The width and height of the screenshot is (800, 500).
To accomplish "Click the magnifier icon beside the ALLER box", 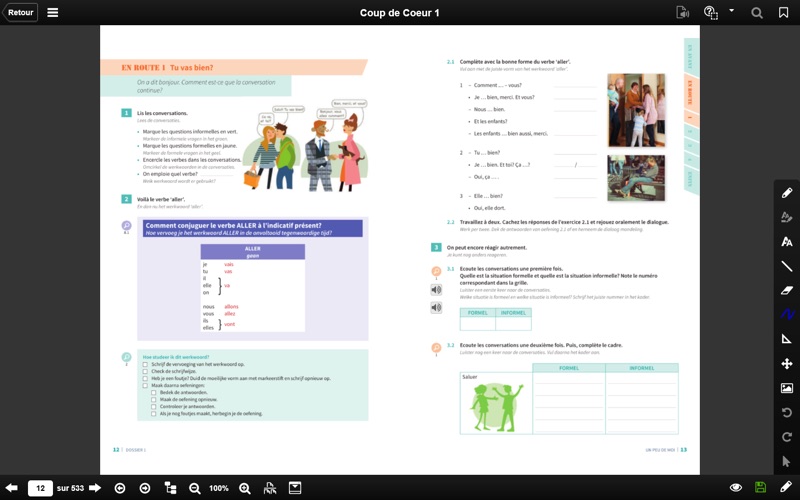I will tap(127, 226).
